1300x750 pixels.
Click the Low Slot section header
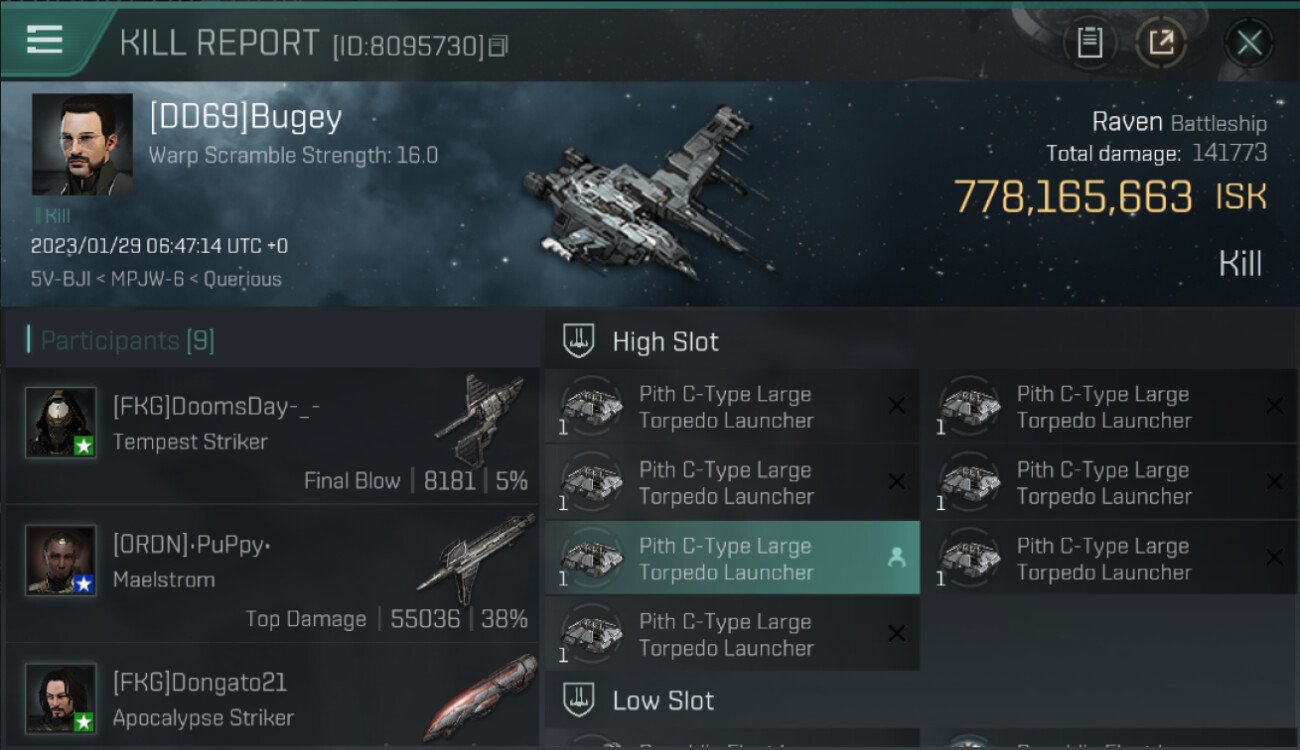point(662,701)
